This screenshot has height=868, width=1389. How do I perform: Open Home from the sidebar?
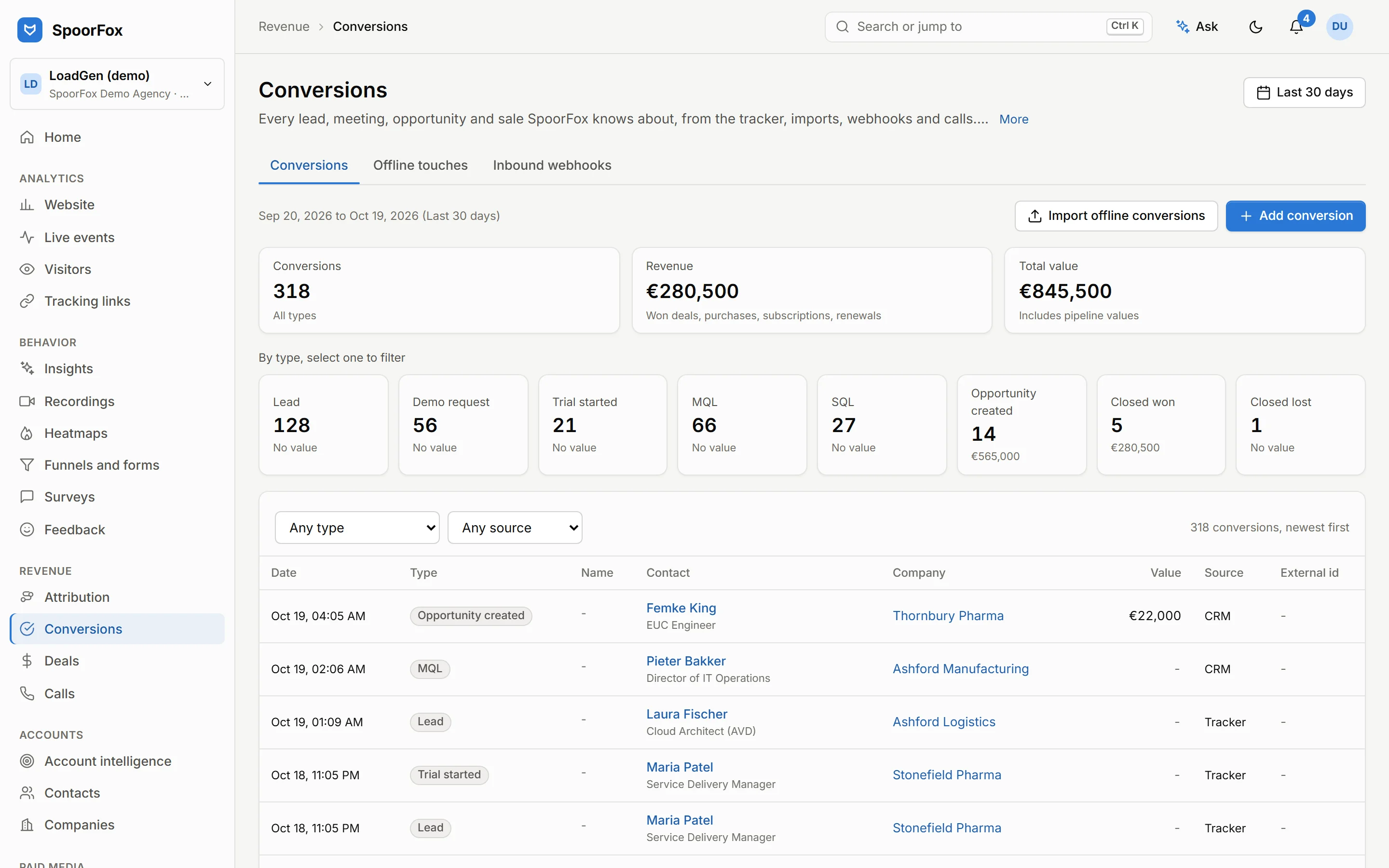[117, 137]
